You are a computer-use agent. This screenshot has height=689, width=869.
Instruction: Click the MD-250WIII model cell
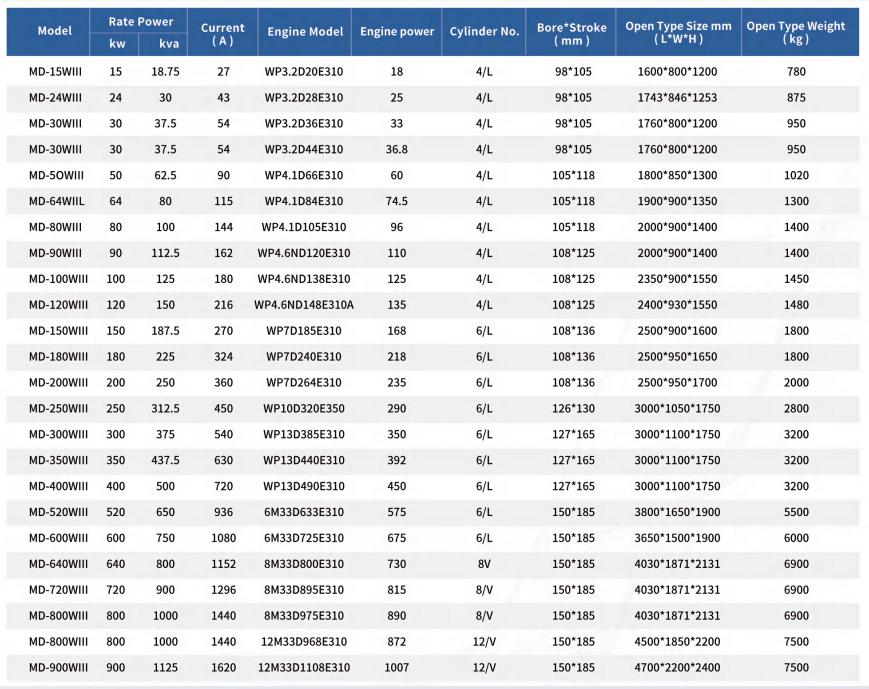click(x=58, y=409)
